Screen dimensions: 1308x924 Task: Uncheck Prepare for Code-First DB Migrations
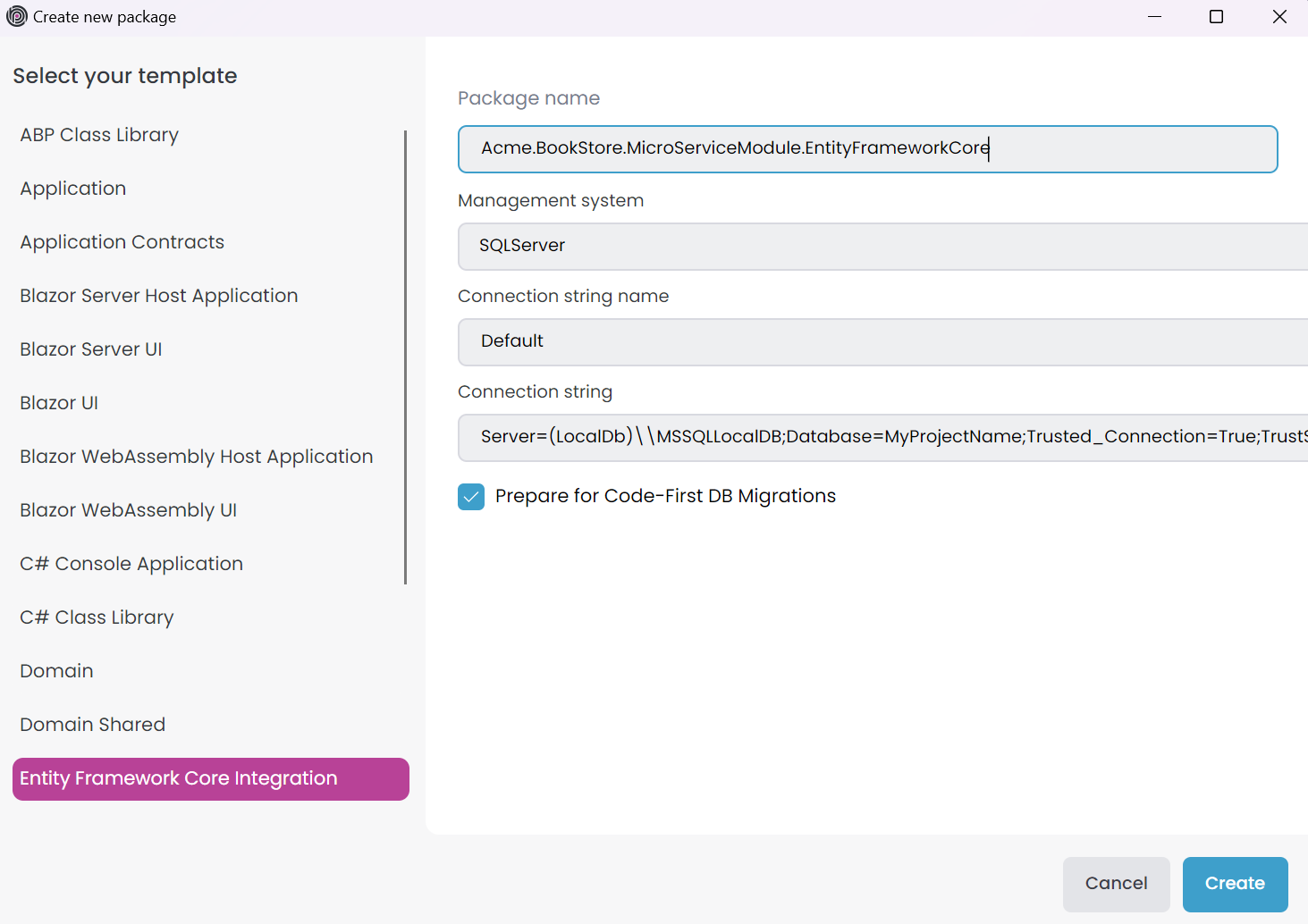[471, 496]
